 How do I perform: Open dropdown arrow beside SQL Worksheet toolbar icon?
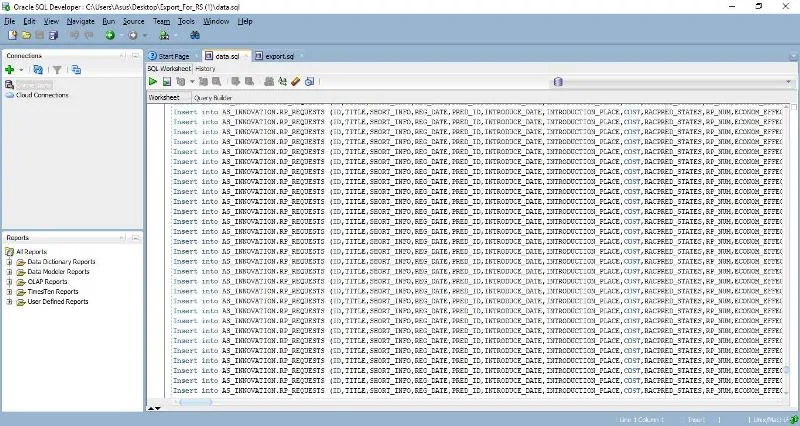(x=176, y=36)
